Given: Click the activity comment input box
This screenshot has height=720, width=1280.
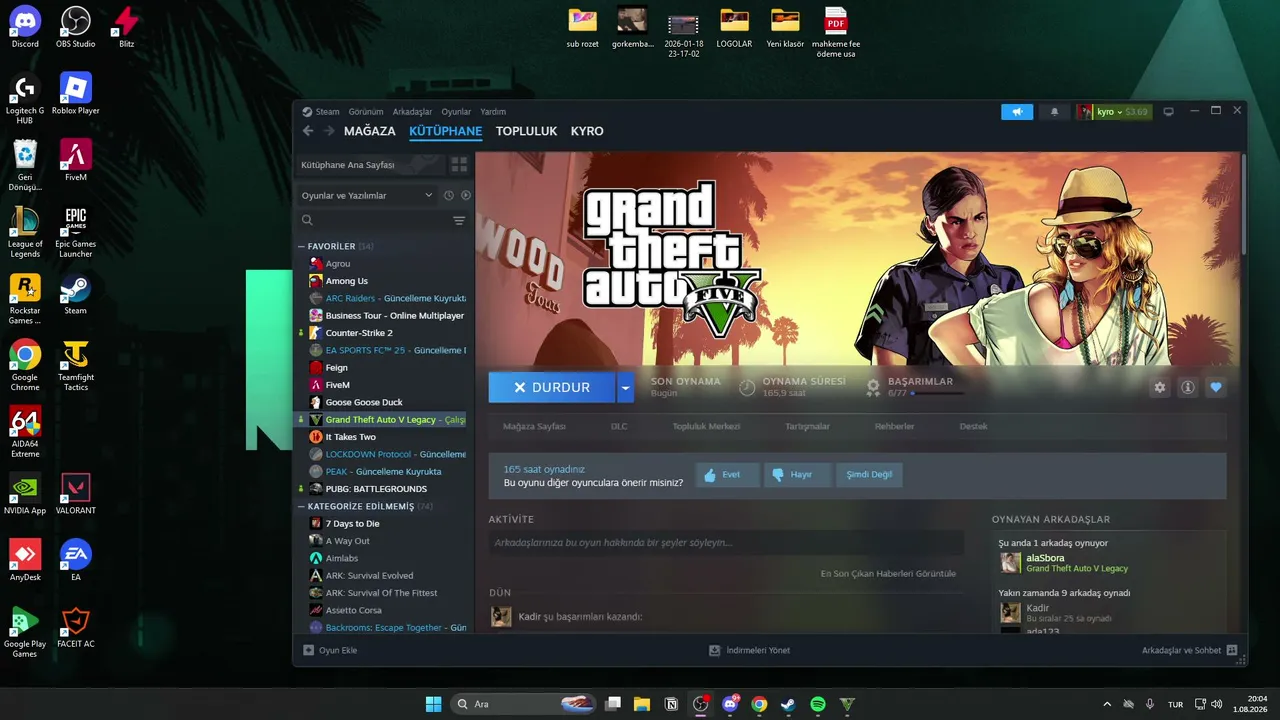Looking at the screenshot, I should click(x=726, y=543).
